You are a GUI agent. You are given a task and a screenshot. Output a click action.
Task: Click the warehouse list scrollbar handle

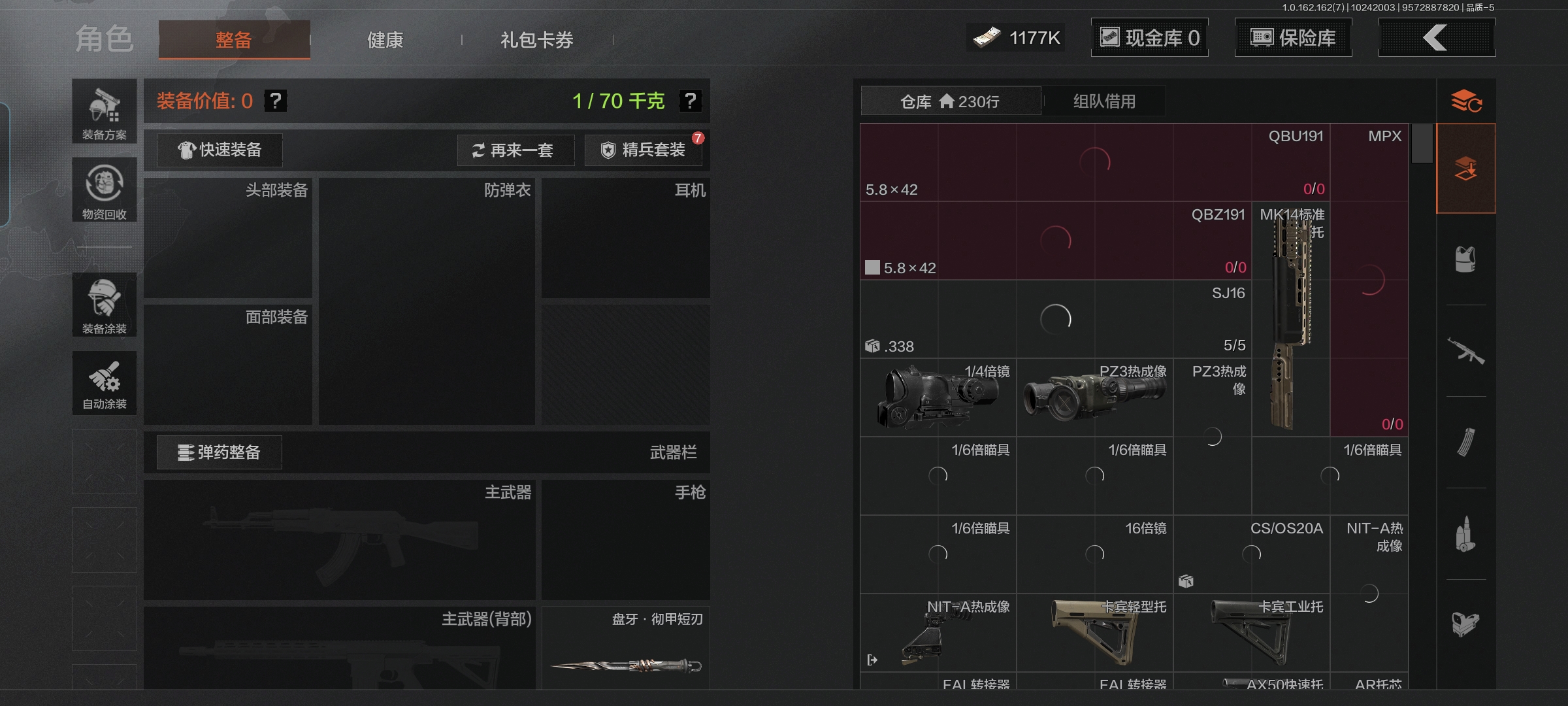tap(1422, 144)
